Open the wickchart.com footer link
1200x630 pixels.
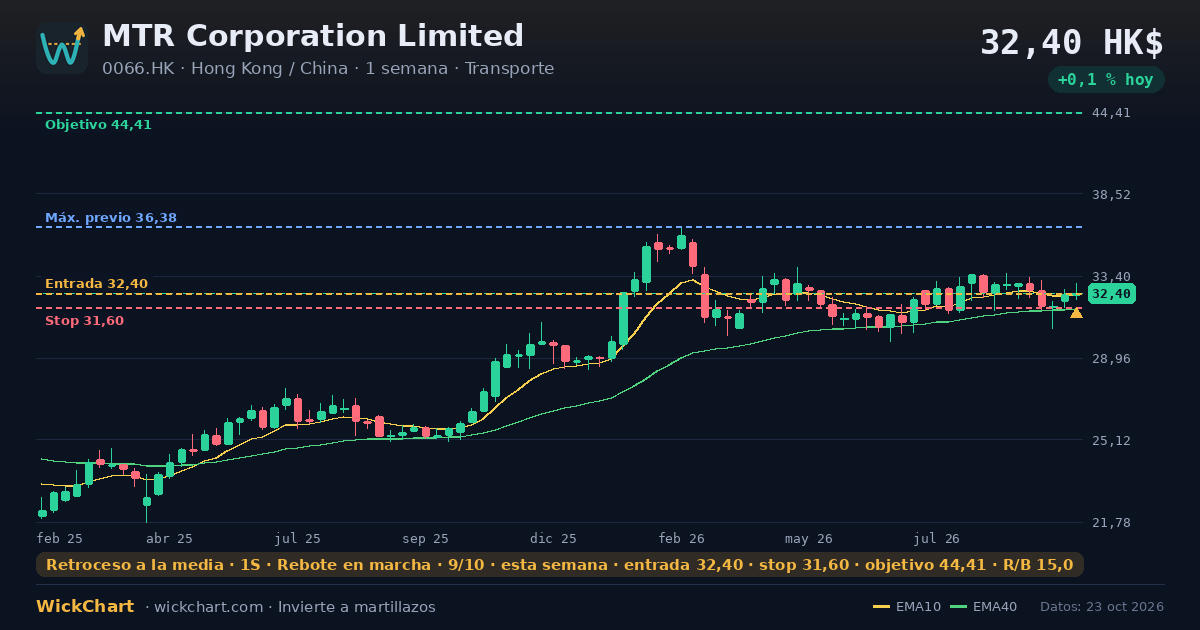coord(211,607)
